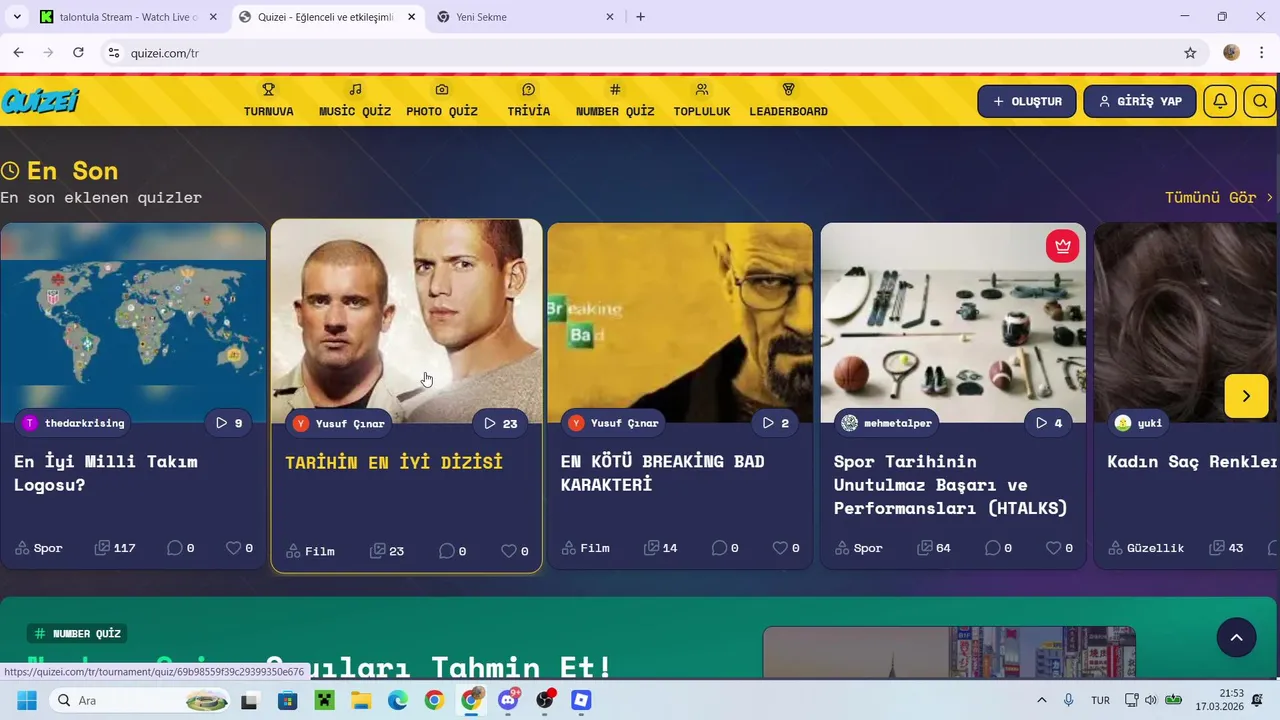The width and height of the screenshot is (1280, 720).
Task: Open comments on Breaking Bad Karakteri quiz
Action: coord(726,548)
